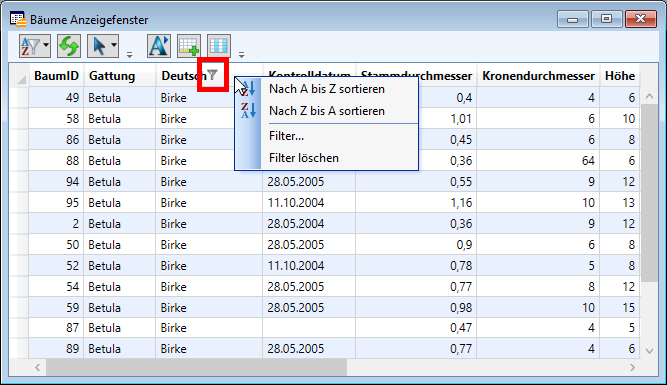
Task: Select BaumID cell 95
Action: tap(56, 202)
